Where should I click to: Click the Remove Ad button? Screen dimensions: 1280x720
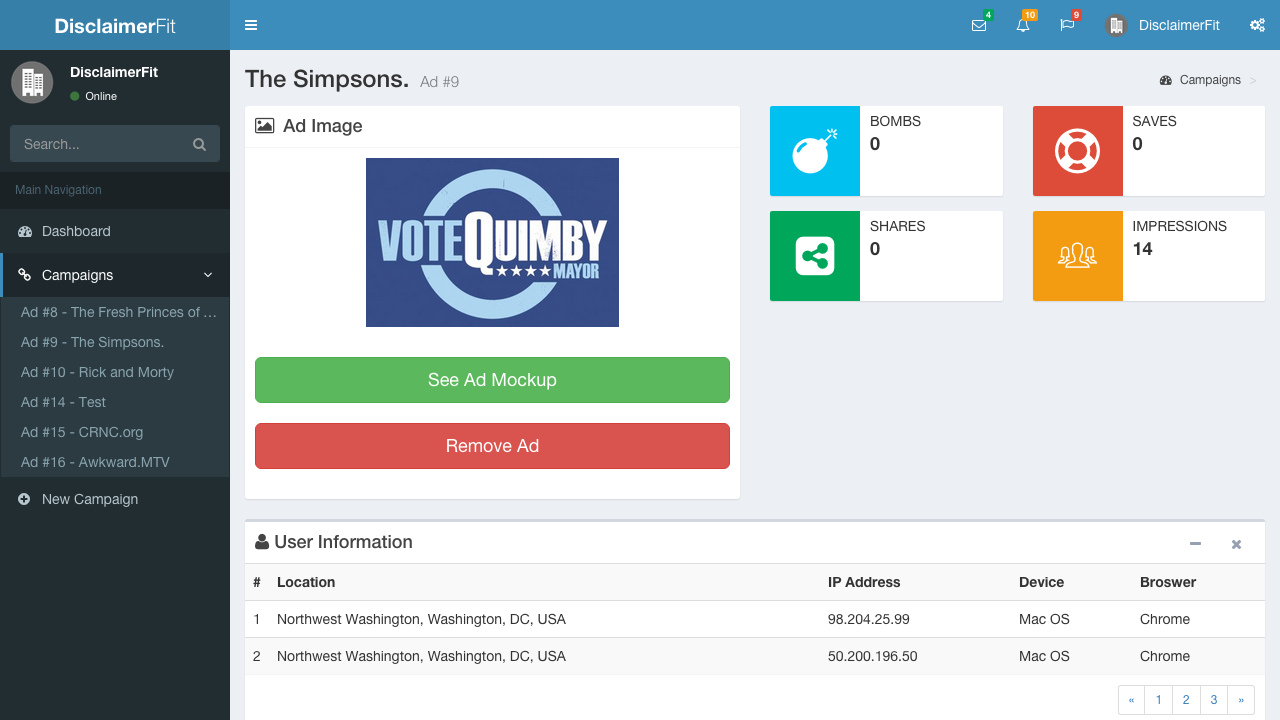(492, 446)
